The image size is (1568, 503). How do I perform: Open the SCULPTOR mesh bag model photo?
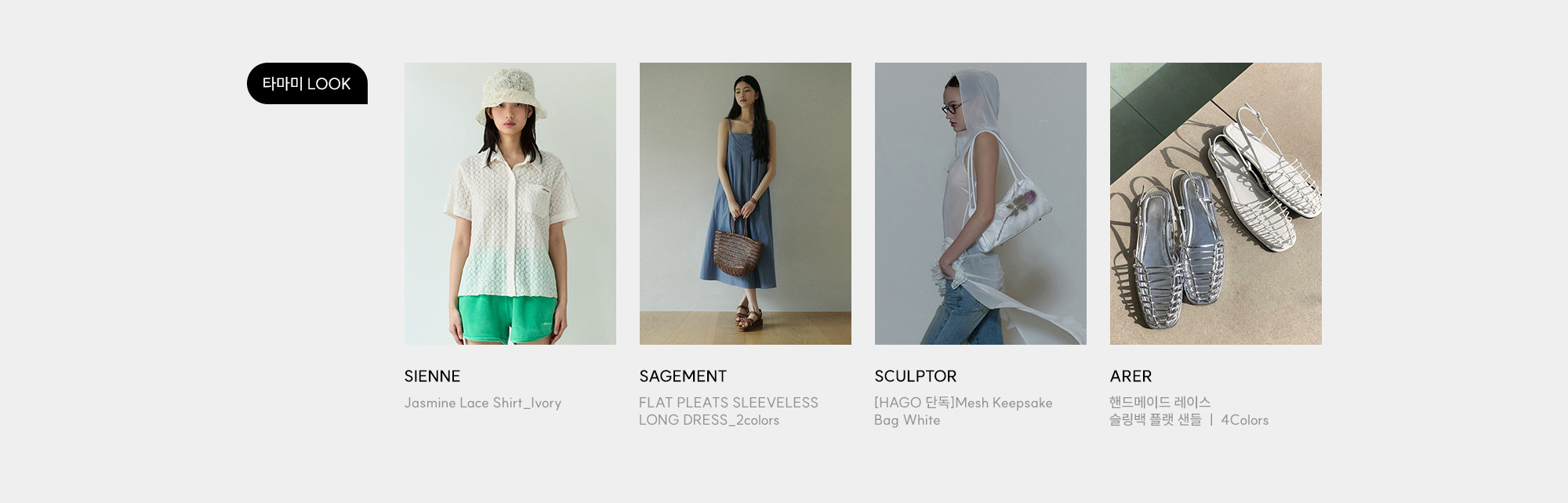coord(981,204)
